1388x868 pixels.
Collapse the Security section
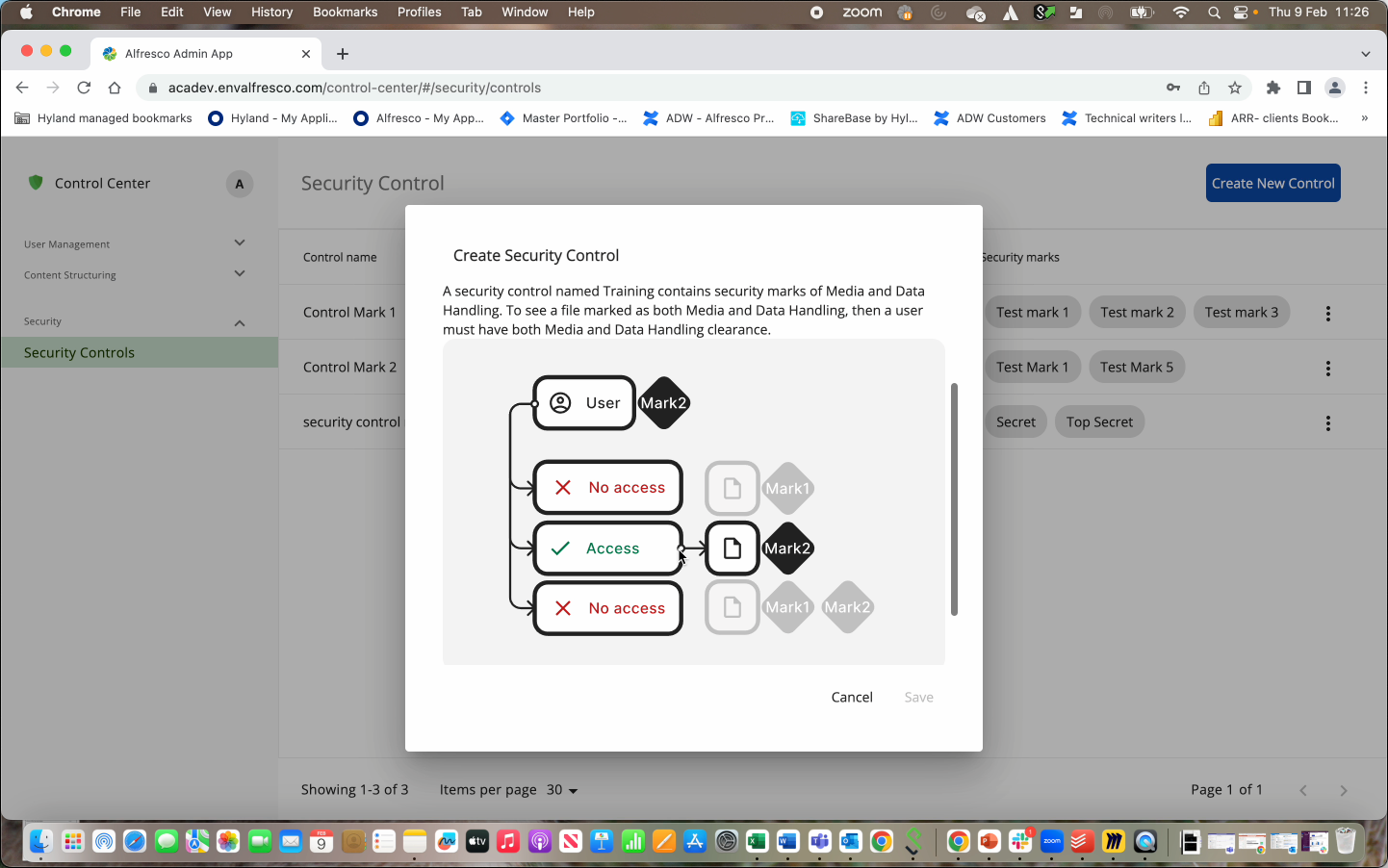click(239, 321)
